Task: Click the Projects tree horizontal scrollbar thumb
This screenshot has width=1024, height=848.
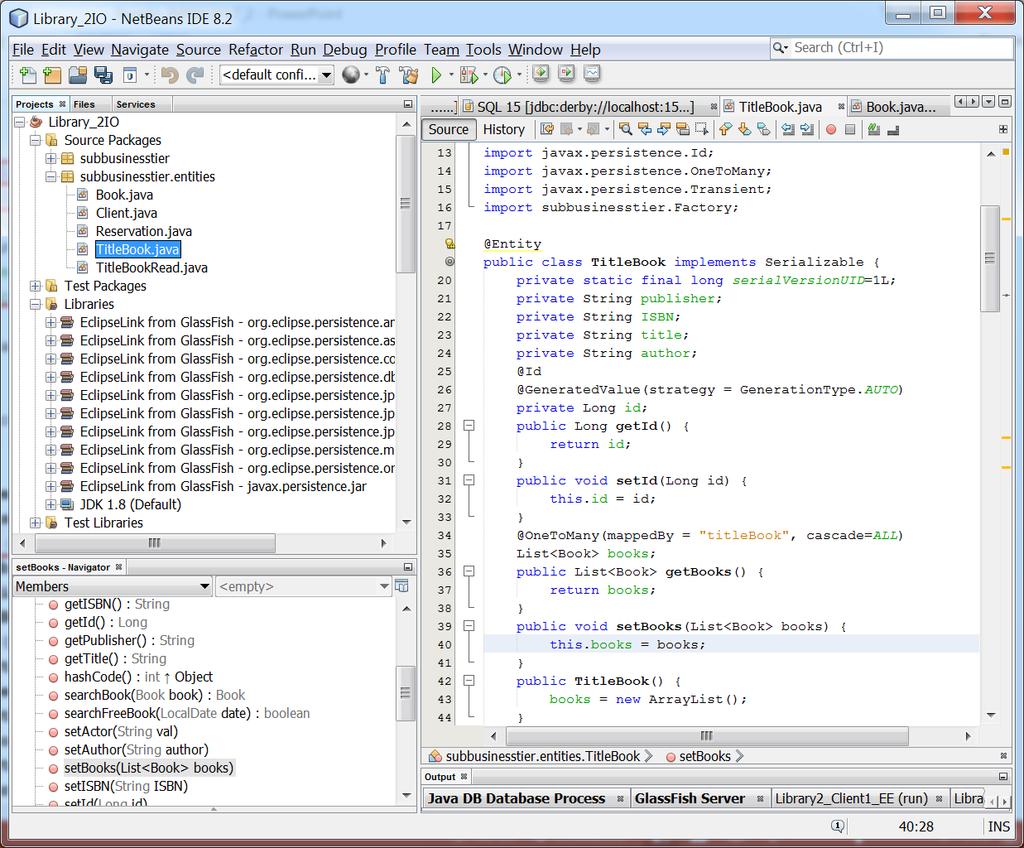Action: tap(155, 543)
